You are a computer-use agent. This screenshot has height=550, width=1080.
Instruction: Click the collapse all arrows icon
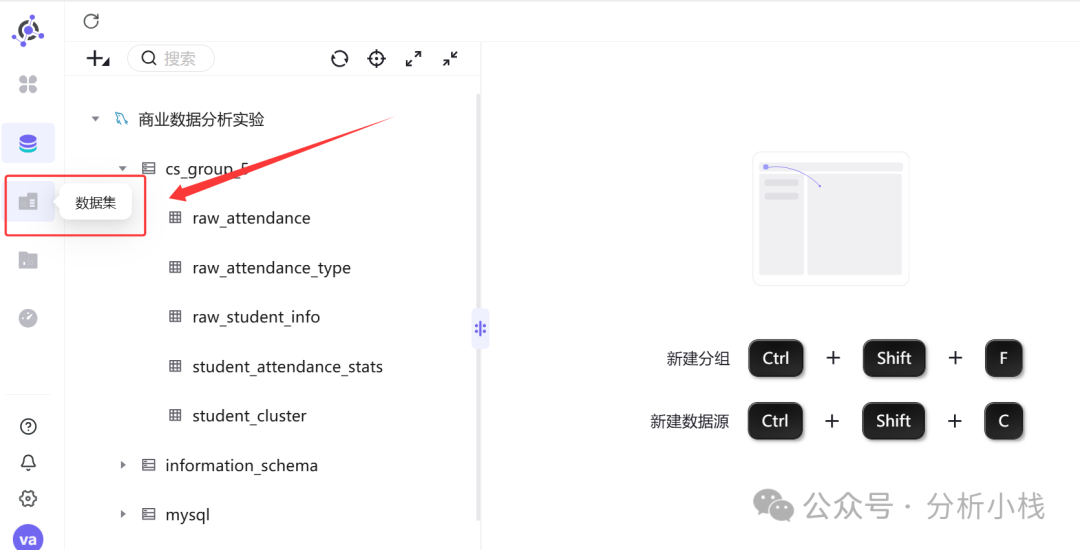point(450,59)
